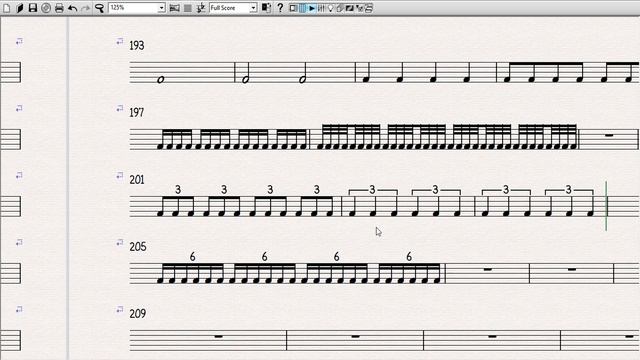Select bar number 209
This screenshot has width=640, height=360.
(138, 313)
